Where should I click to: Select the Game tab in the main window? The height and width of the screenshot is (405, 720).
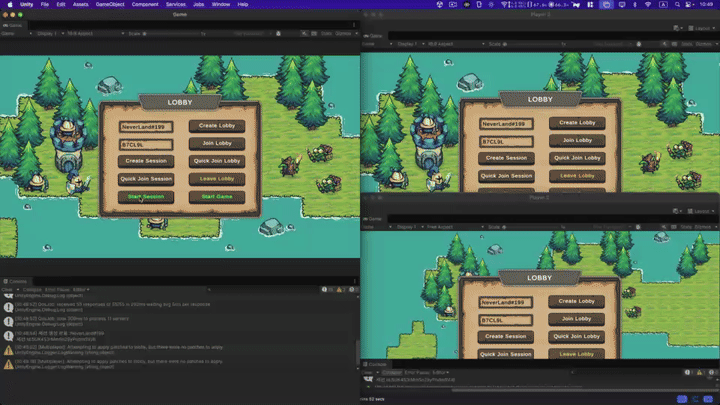pyautogui.click(x=13, y=25)
